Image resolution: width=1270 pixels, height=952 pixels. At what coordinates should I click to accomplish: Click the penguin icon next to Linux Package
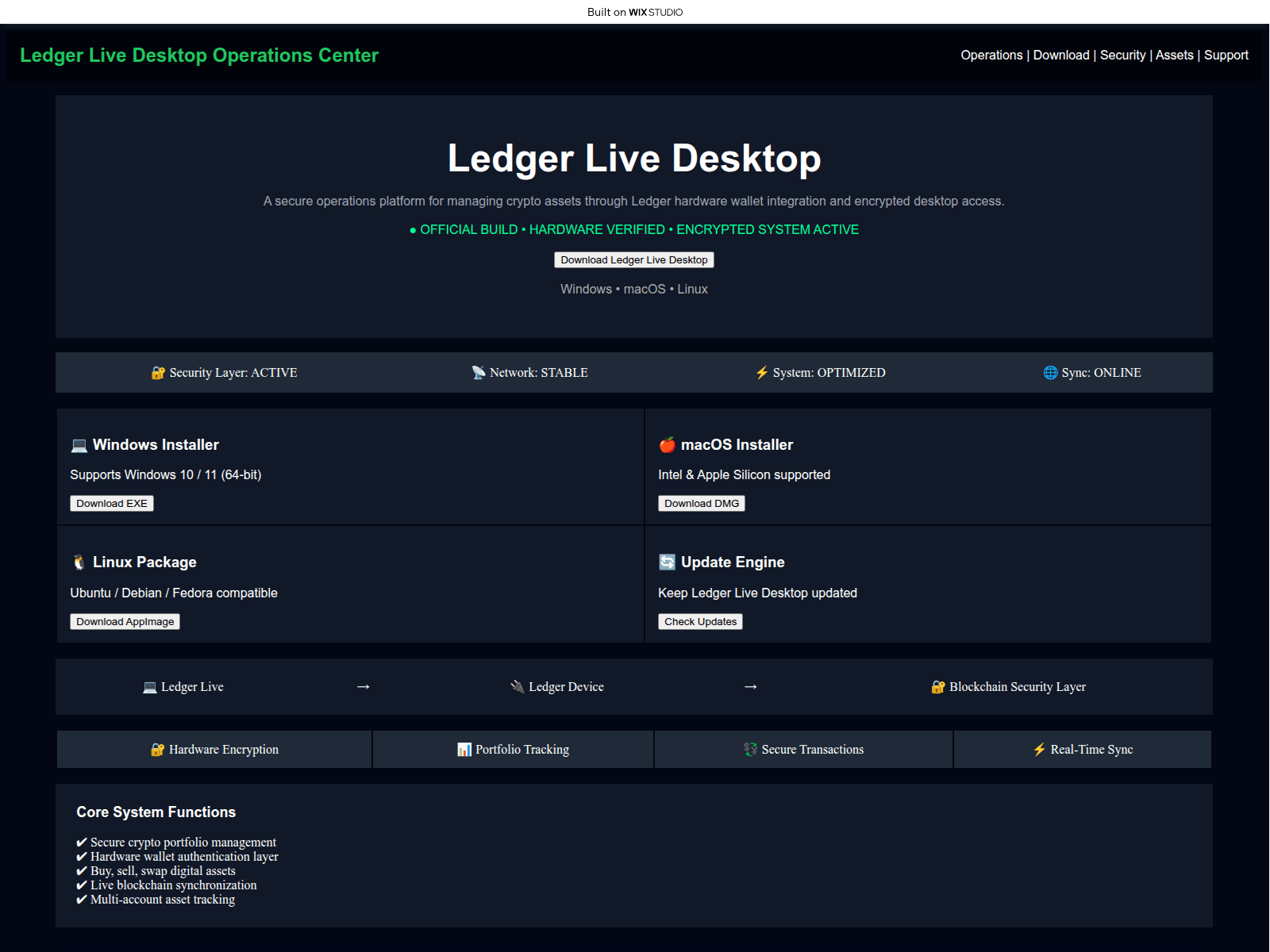[79, 562]
